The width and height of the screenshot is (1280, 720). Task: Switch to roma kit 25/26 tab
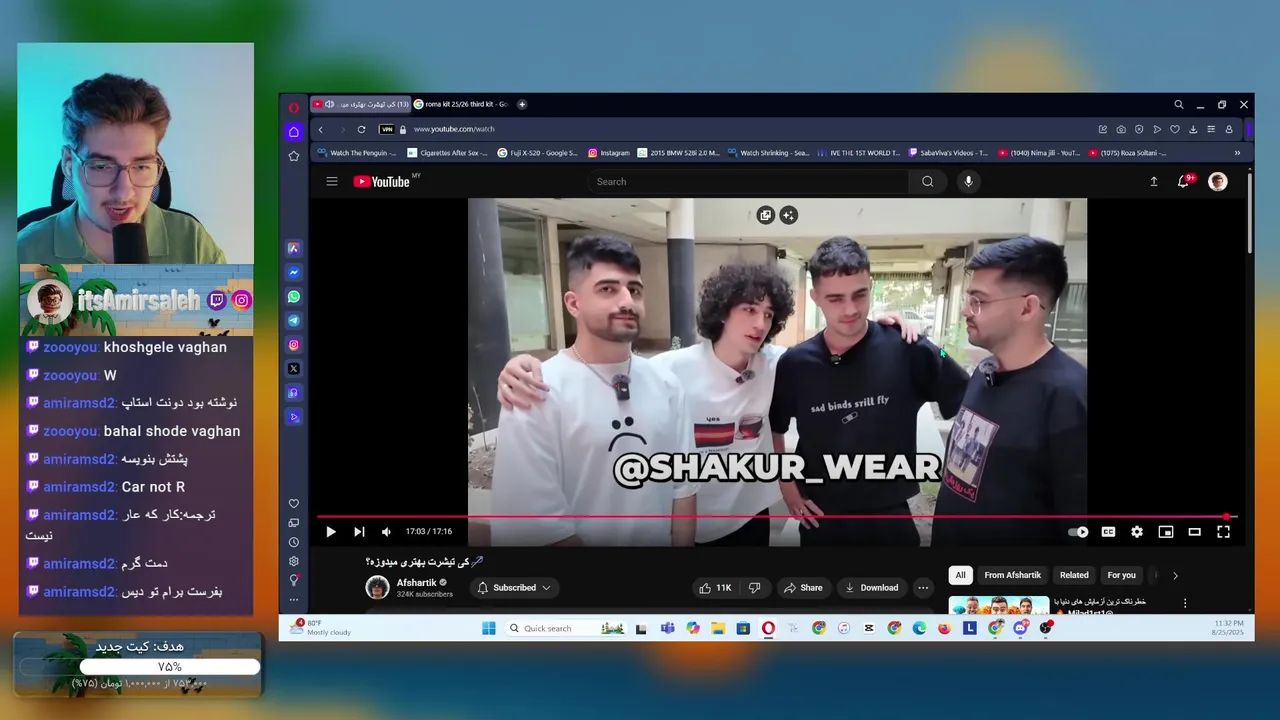pyautogui.click(x=461, y=104)
